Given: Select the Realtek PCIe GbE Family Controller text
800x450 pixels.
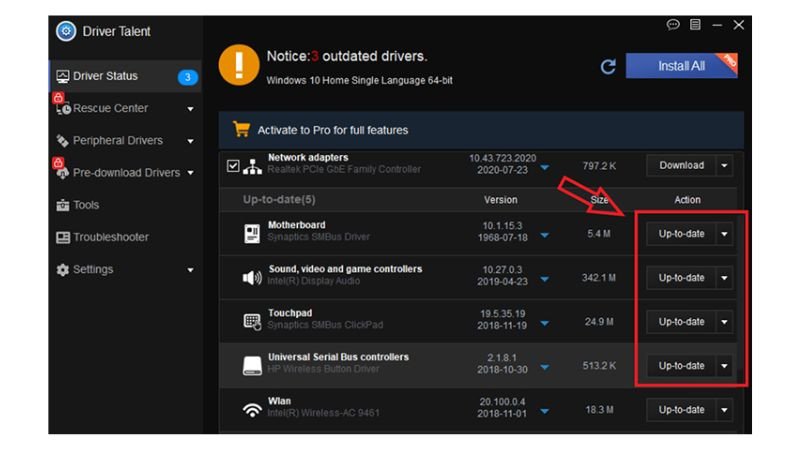Looking at the screenshot, I should tap(344, 169).
